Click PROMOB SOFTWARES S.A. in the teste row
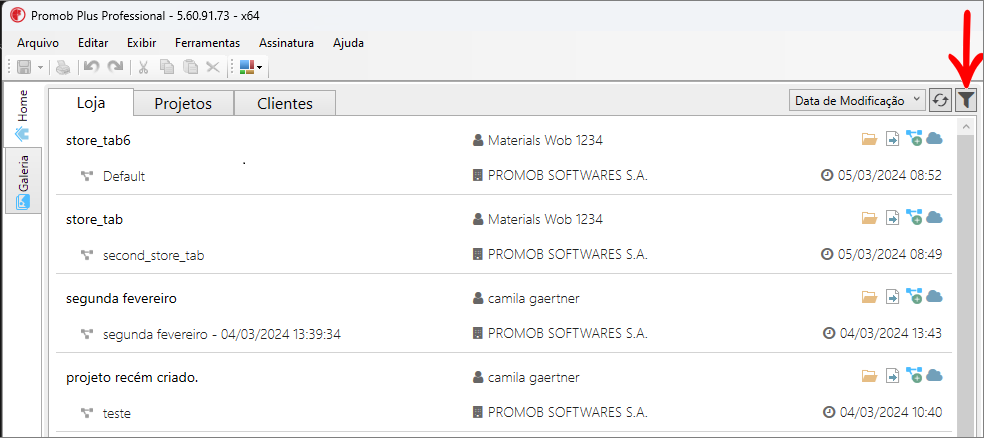Viewport: 984px width, 438px height. pyautogui.click(x=567, y=413)
